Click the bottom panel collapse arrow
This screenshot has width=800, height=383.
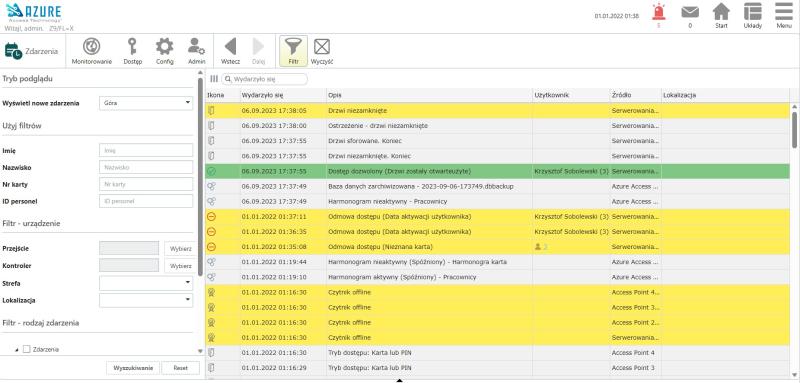[x=399, y=380]
